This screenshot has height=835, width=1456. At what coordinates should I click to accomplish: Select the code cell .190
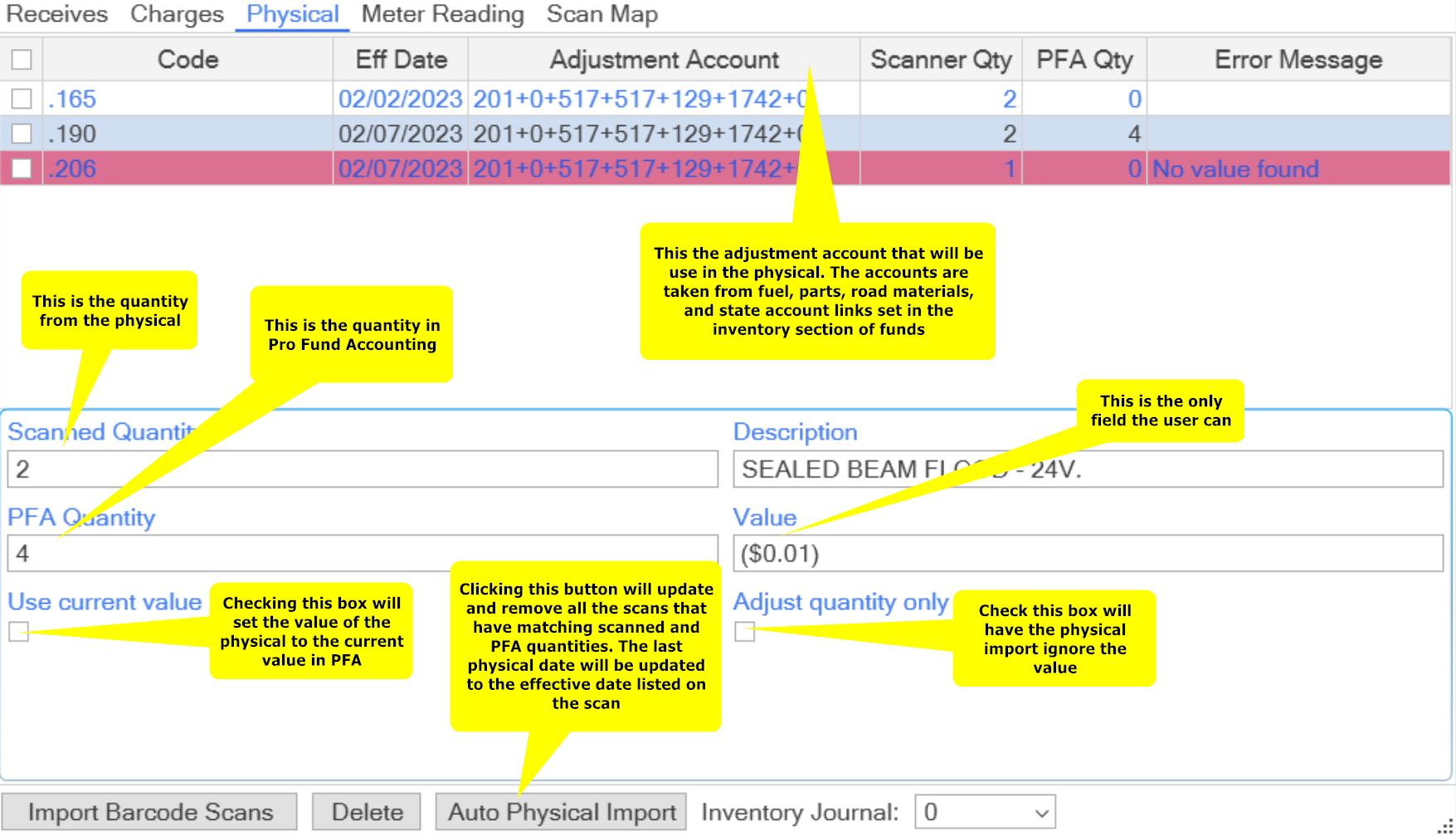[x=187, y=134]
